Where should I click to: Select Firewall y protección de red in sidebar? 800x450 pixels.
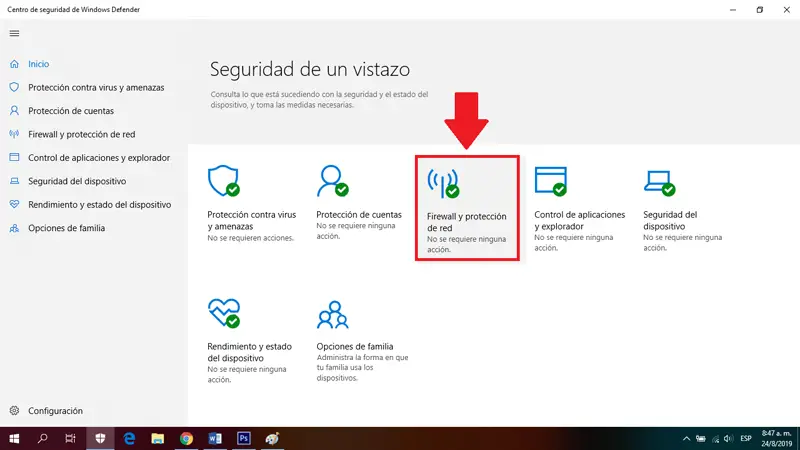point(82,134)
